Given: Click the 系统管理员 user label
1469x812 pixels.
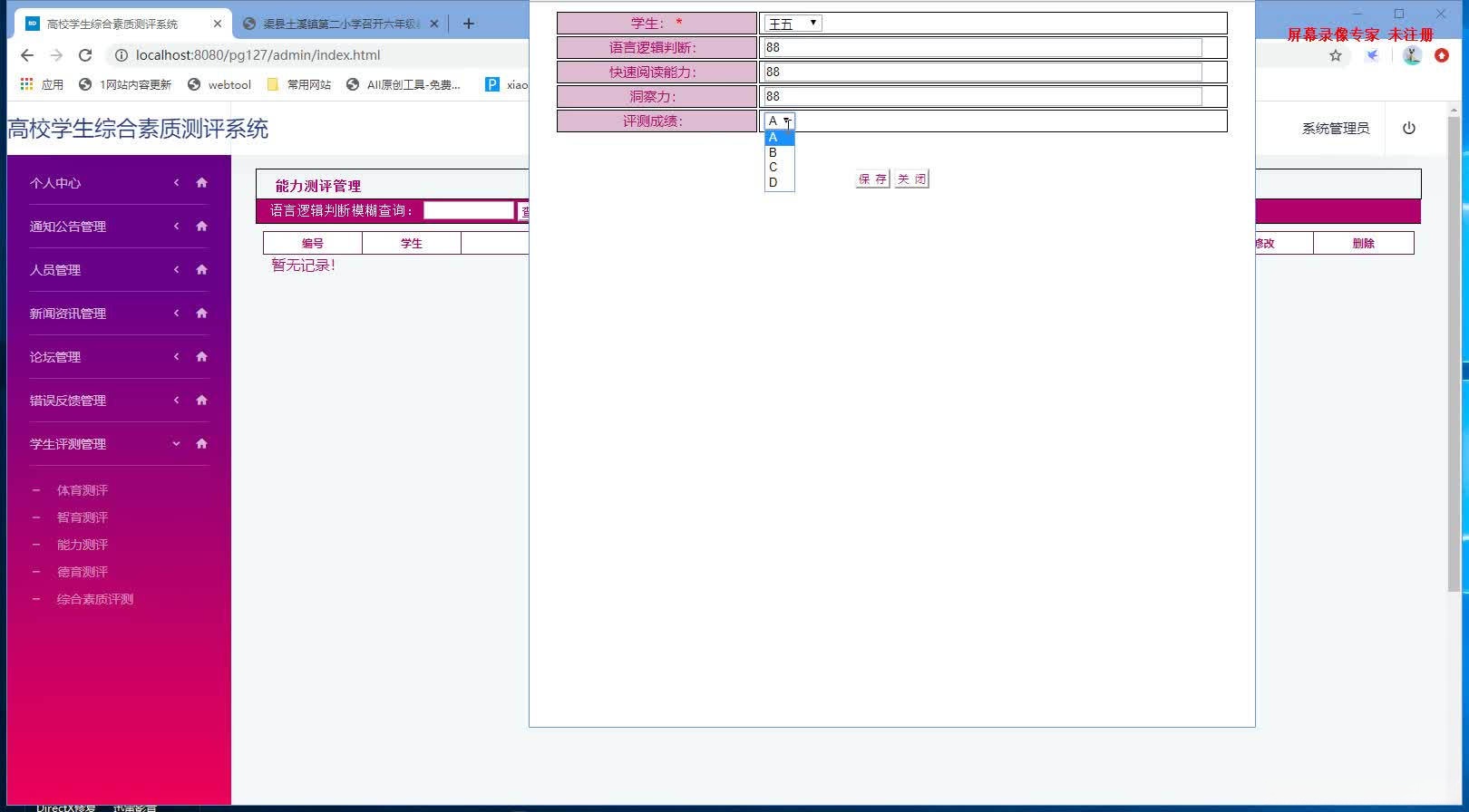Looking at the screenshot, I should pos(1336,129).
